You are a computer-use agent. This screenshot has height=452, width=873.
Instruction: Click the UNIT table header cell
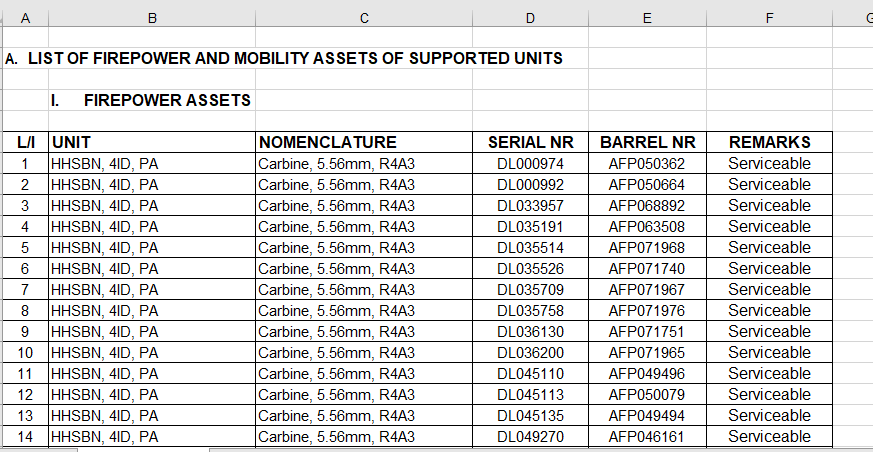pos(152,142)
